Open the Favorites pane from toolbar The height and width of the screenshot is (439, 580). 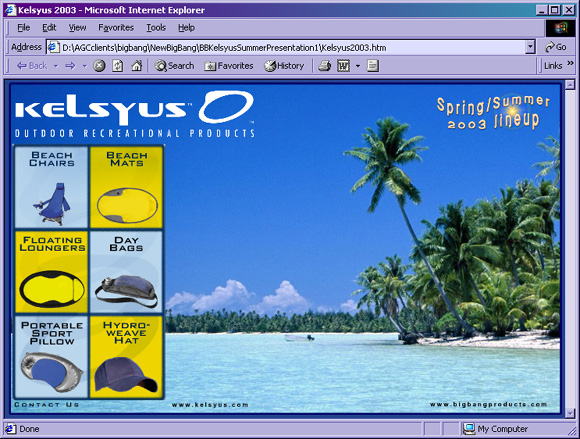pos(229,66)
